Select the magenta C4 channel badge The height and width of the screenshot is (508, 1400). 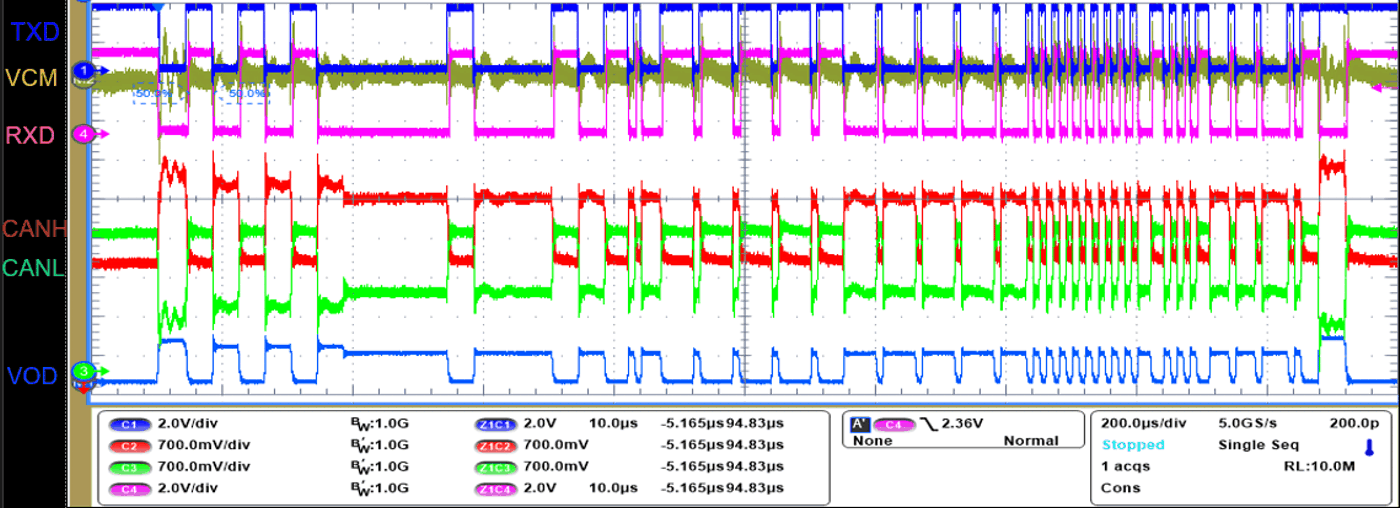pos(130,488)
